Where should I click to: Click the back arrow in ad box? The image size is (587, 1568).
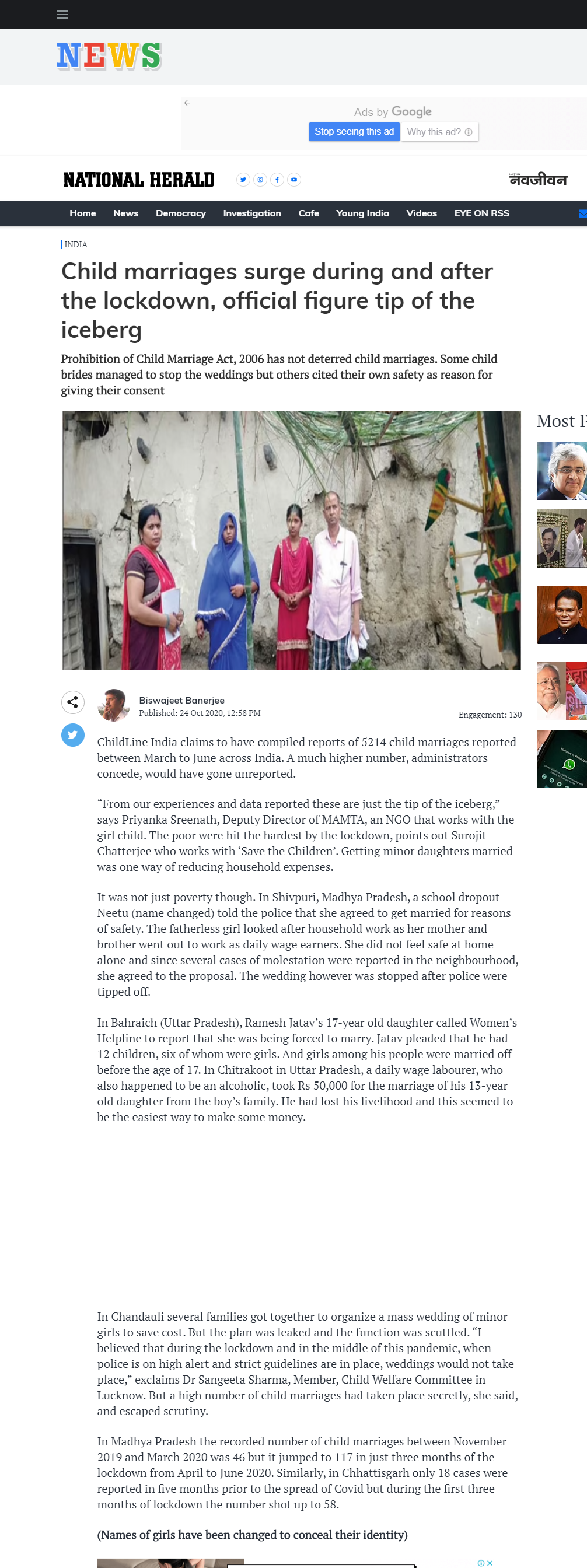point(187,103)
